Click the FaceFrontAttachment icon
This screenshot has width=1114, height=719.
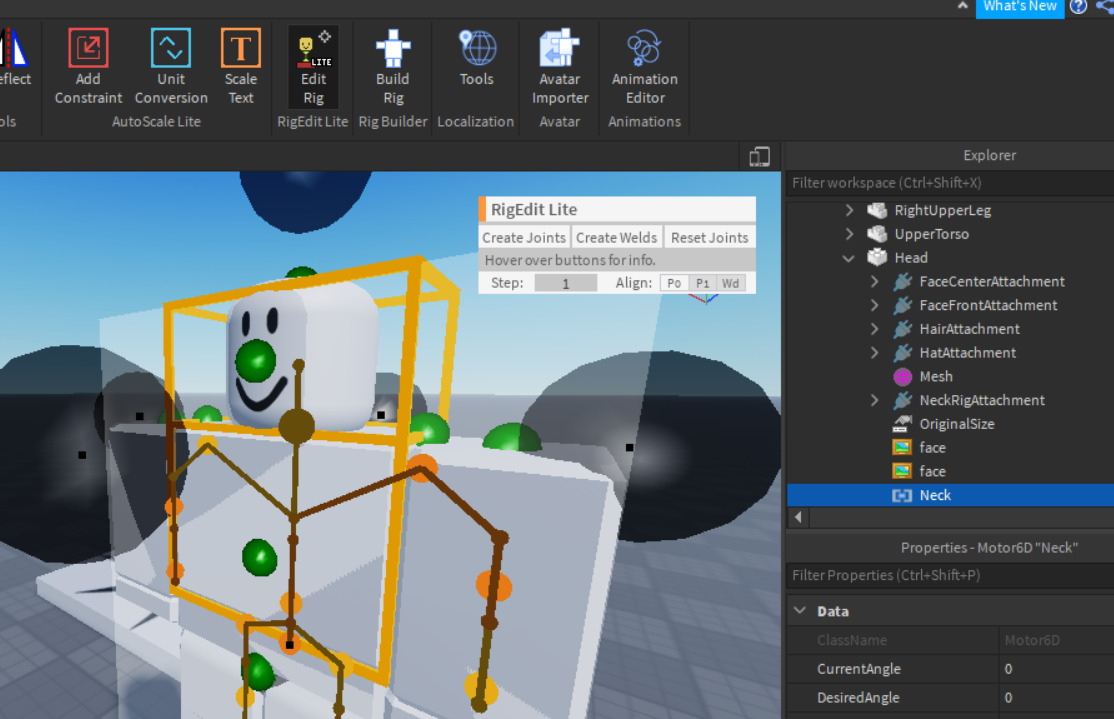pos(902,305)
